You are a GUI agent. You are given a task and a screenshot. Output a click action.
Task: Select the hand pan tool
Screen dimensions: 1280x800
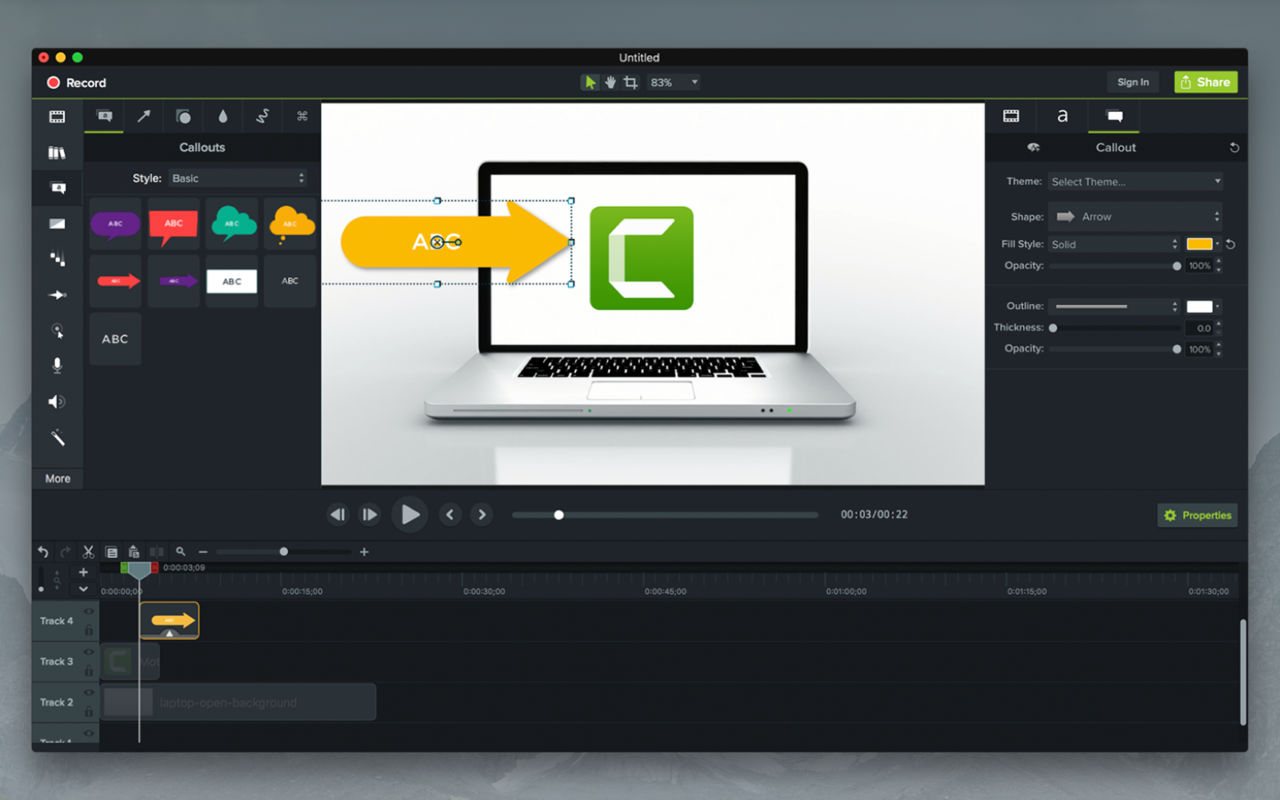click(610, 82)
